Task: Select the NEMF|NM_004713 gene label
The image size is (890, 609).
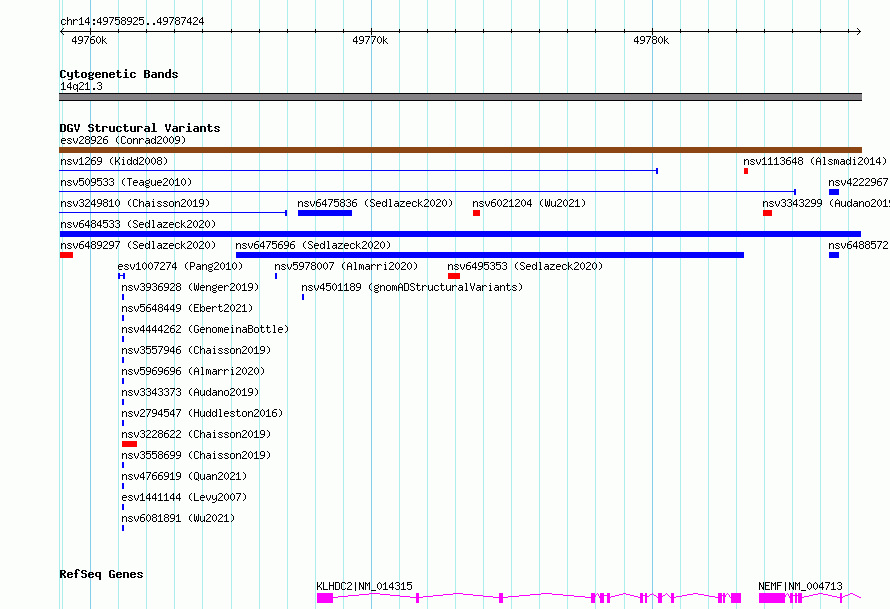Action: click(x=800, y=586)
